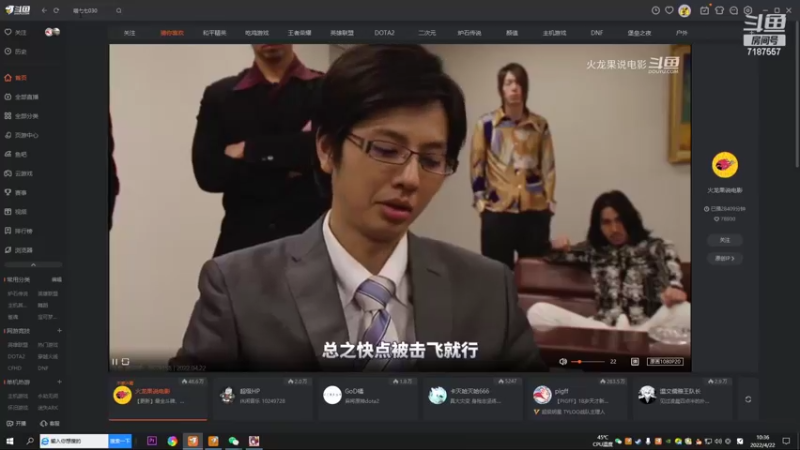
Task: Open Premiere Pro from the taskbar
Action: (x=152, y=441)
